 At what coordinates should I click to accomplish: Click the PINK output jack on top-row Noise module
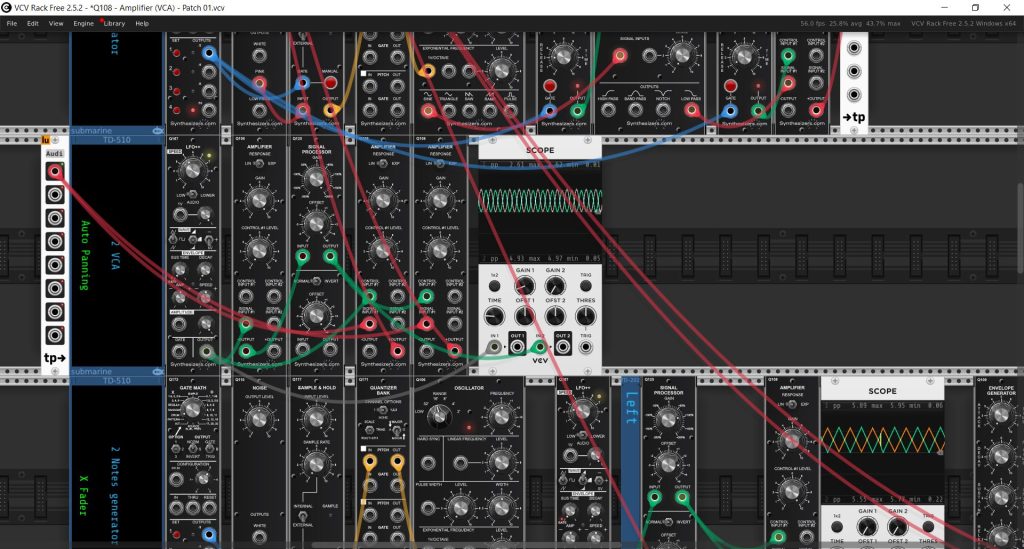(259, 83)
